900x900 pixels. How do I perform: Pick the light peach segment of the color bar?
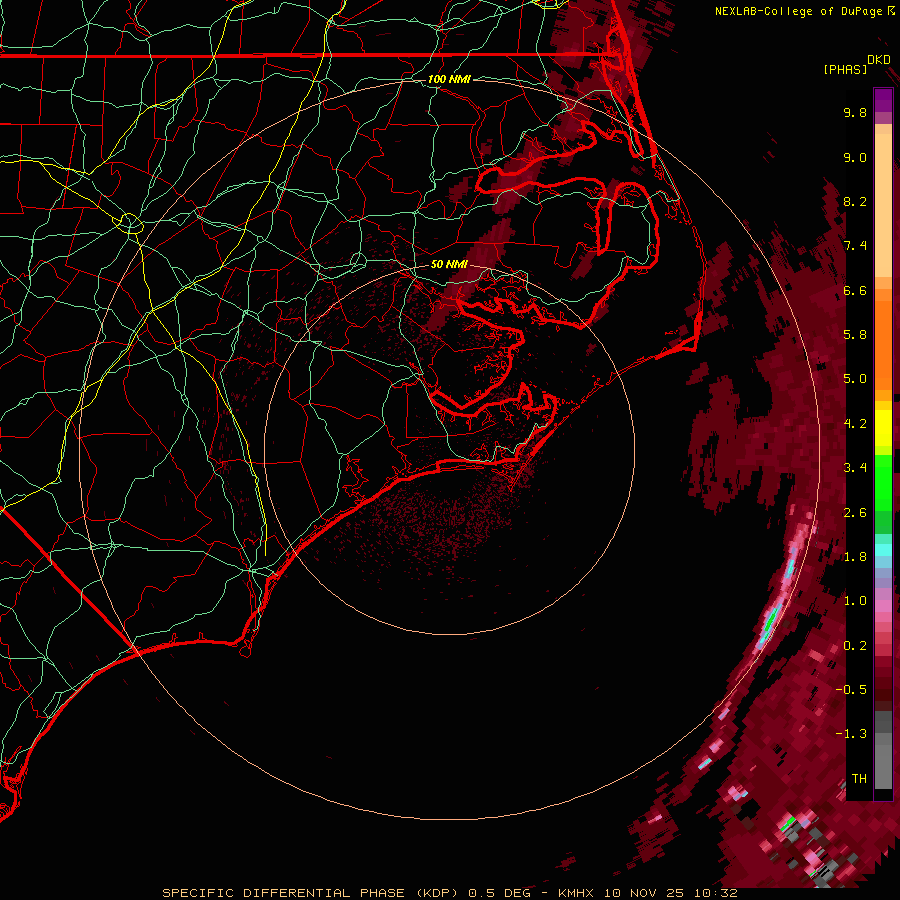pyautogui.click(x=883, y=207)
